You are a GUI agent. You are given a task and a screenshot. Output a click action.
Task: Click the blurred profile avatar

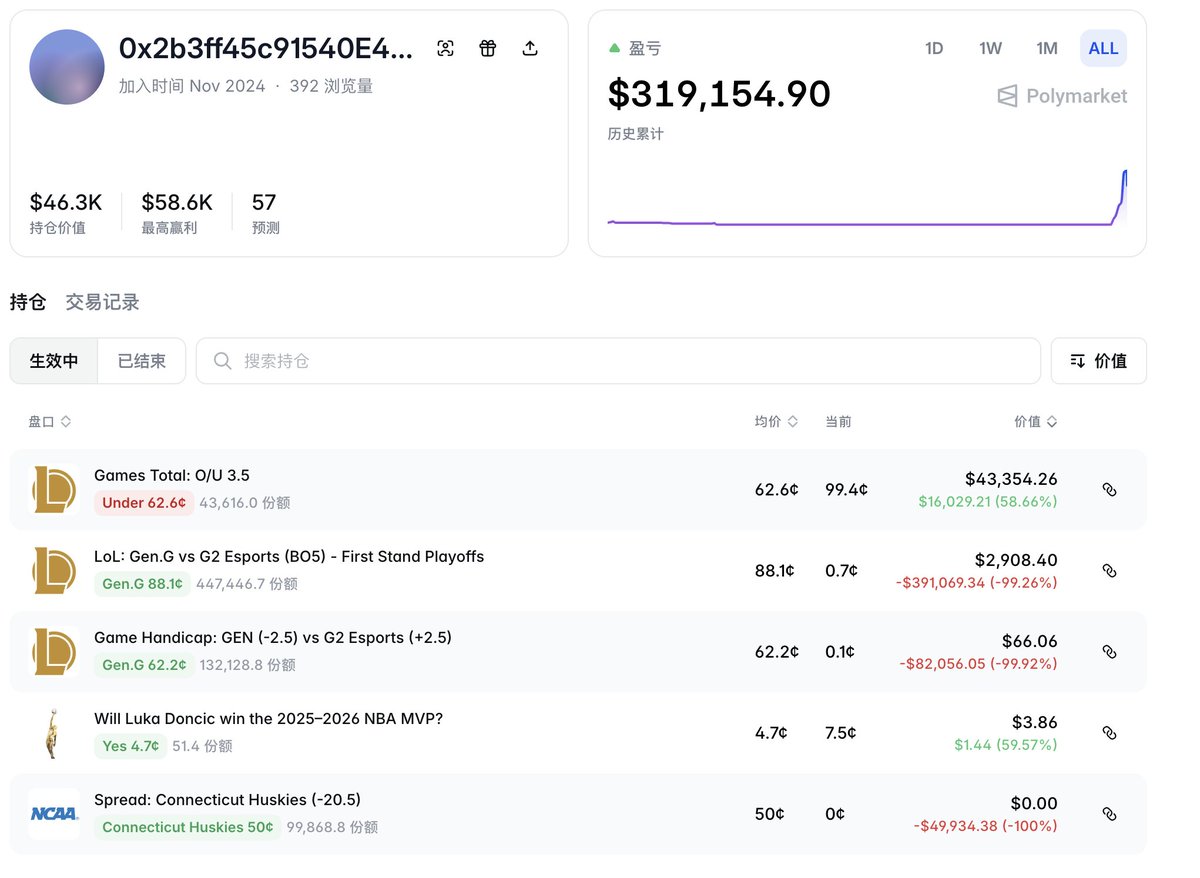point(67,67)
